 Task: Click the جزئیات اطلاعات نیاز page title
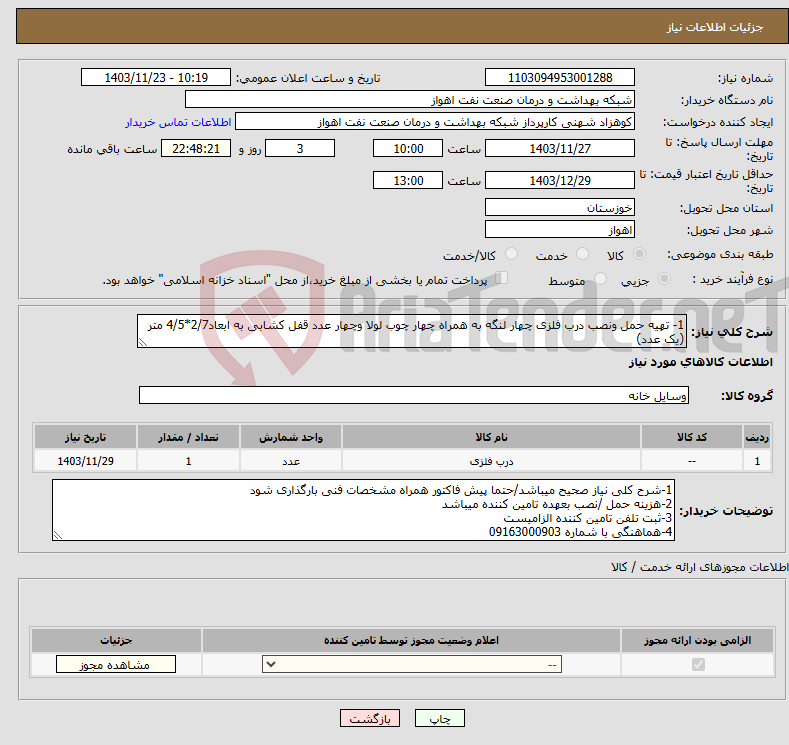[715, 27]
